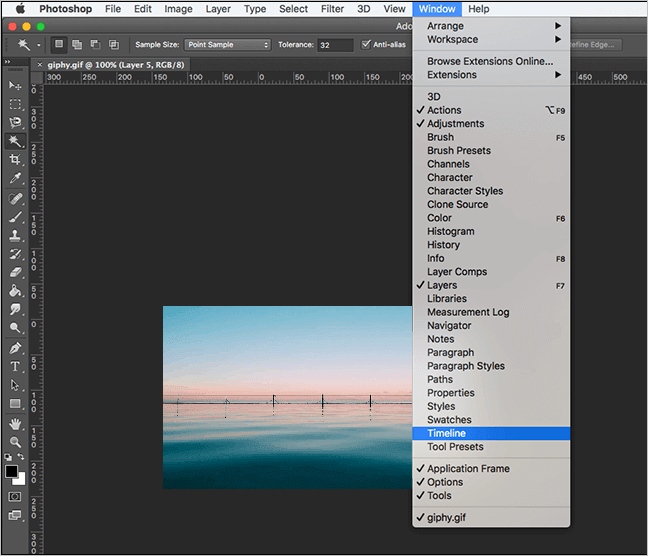Select the Zoom tool in toolbox

click(x=15, y=441)
